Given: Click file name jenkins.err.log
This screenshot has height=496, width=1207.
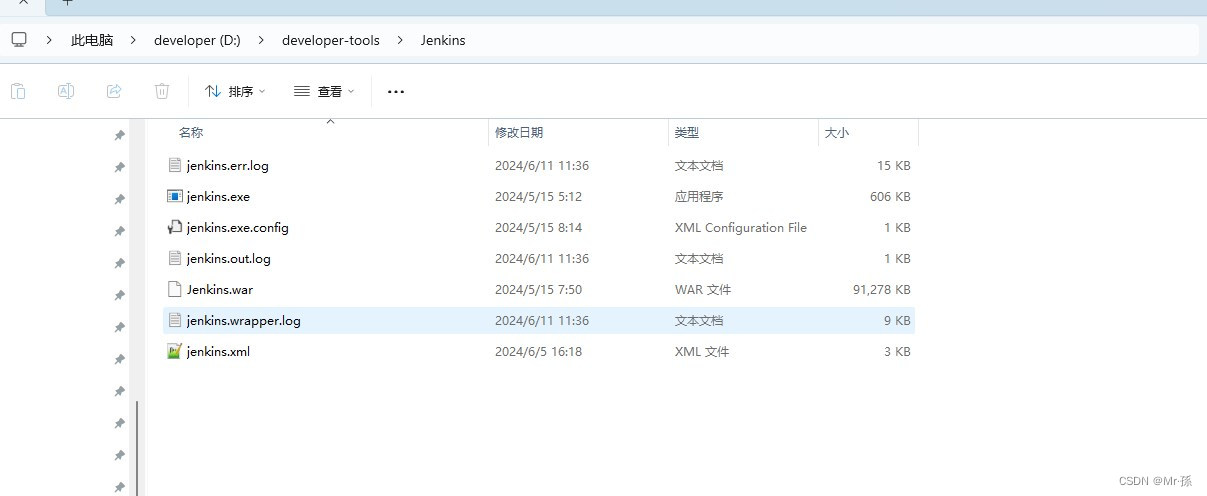Looking at the screenshot, I should point(228,165).
